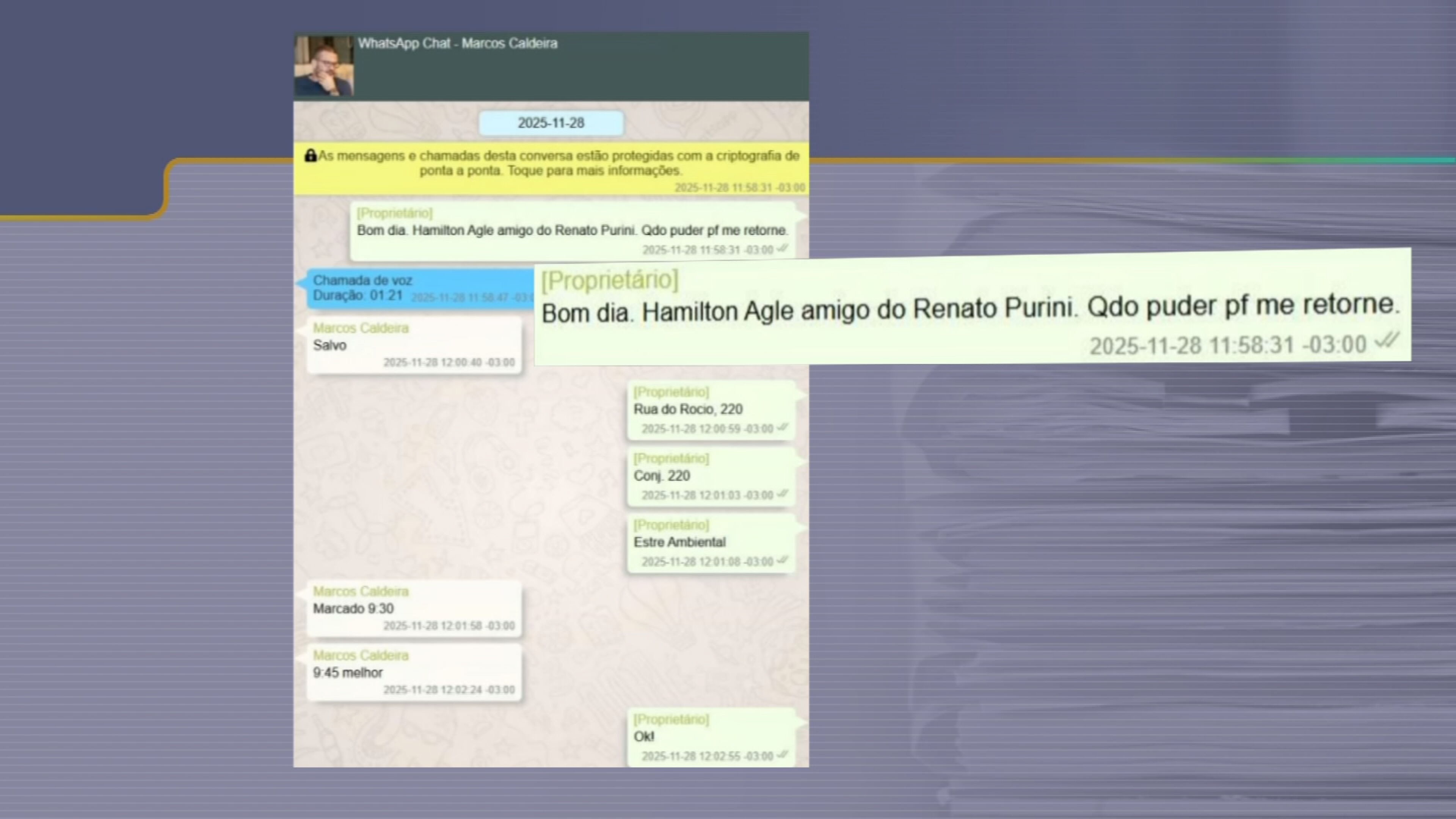Click the 'Duração: 01:21' call duration text
The width and height of the screenshot is (1456, 819).
point(358,296)
